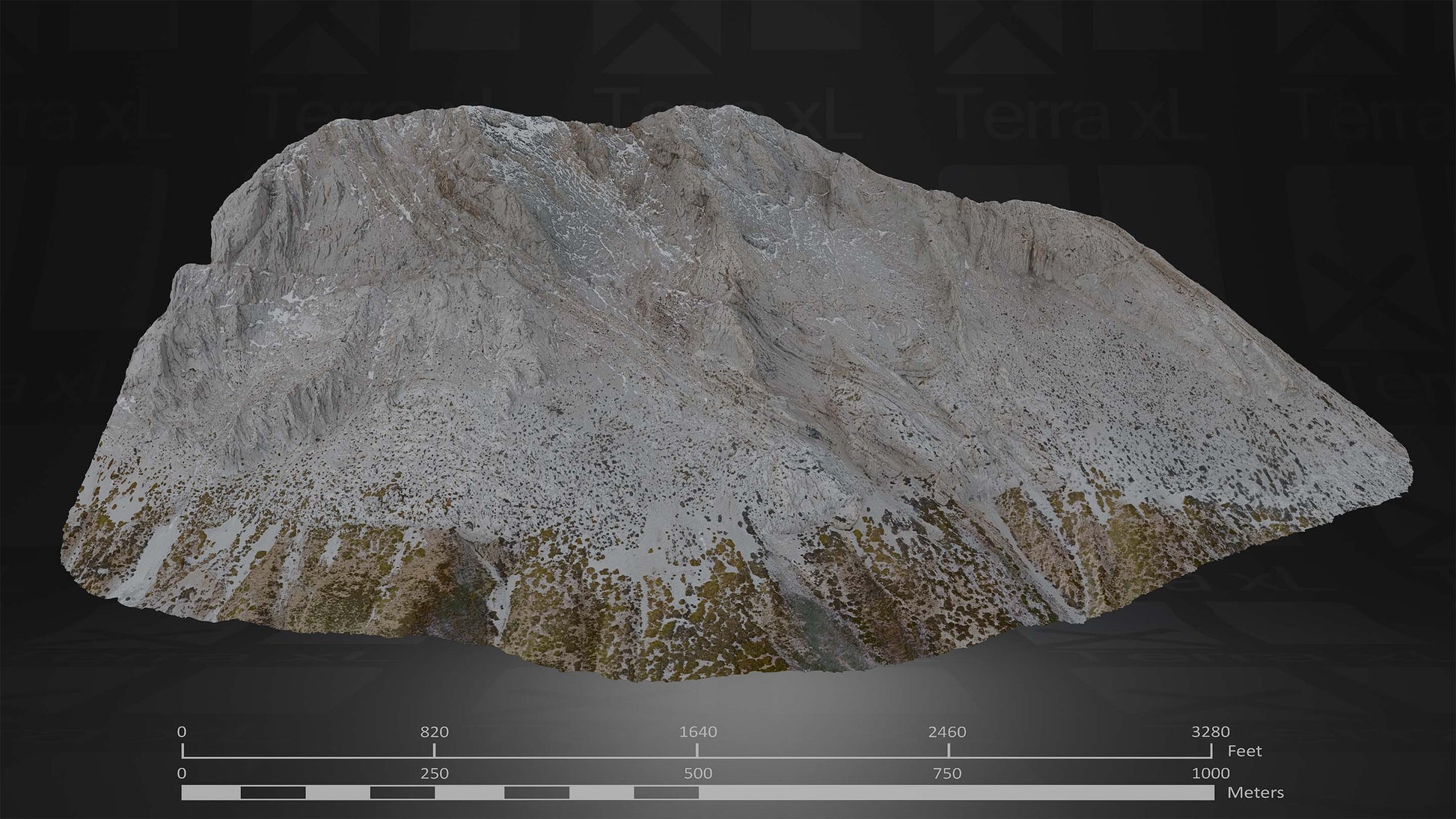
Task: Click the 3280 feet scale label
Action: coord(1210,732)
